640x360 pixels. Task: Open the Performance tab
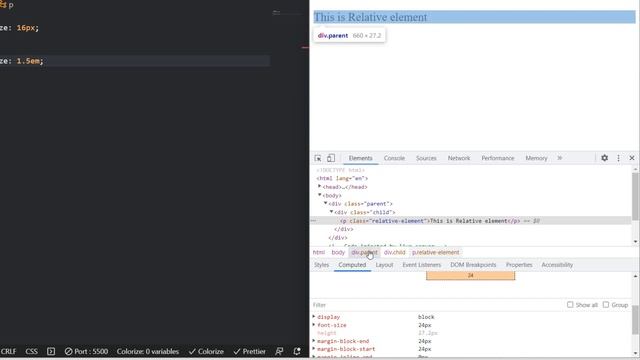point(498,158)
